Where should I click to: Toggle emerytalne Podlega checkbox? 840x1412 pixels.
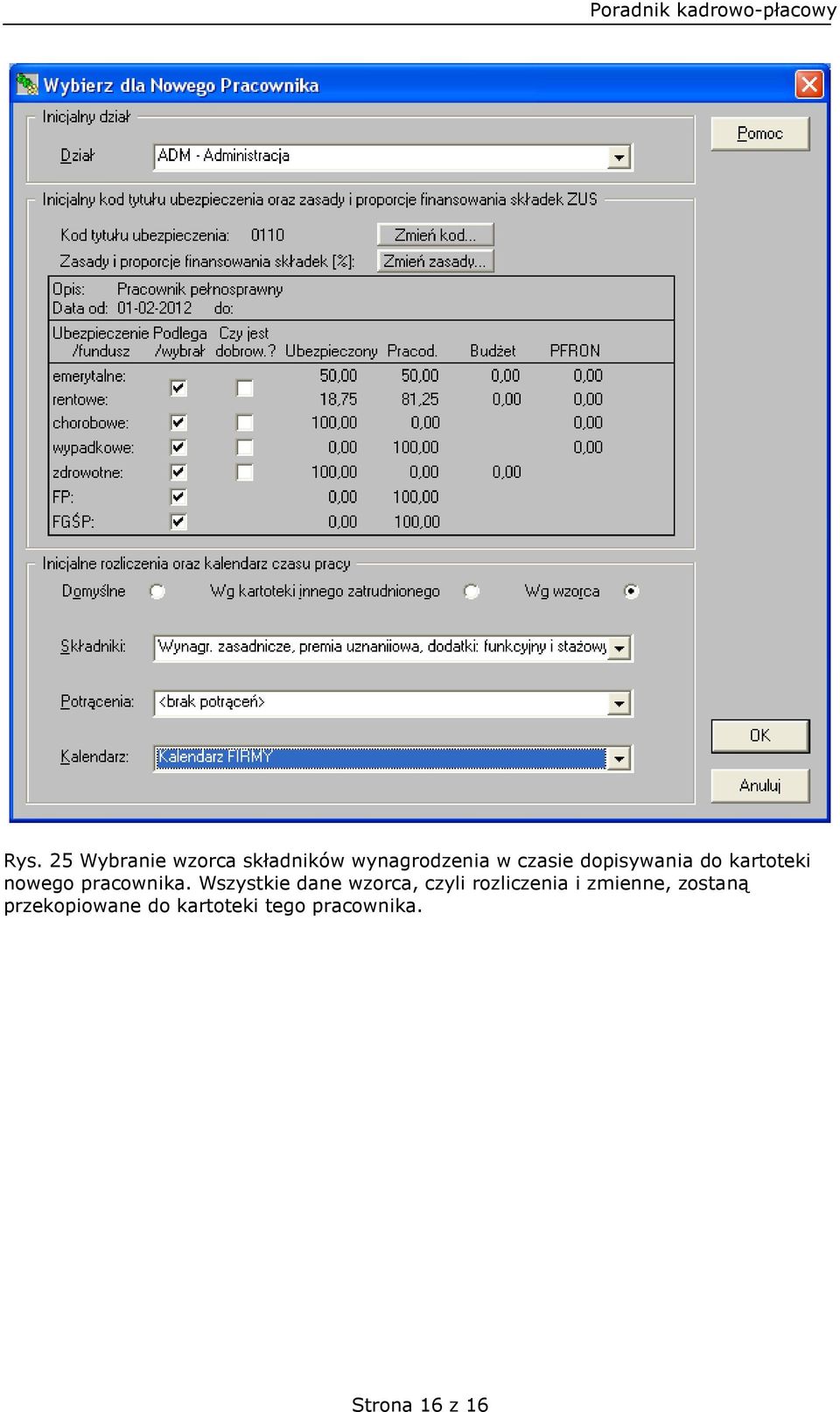178,388
